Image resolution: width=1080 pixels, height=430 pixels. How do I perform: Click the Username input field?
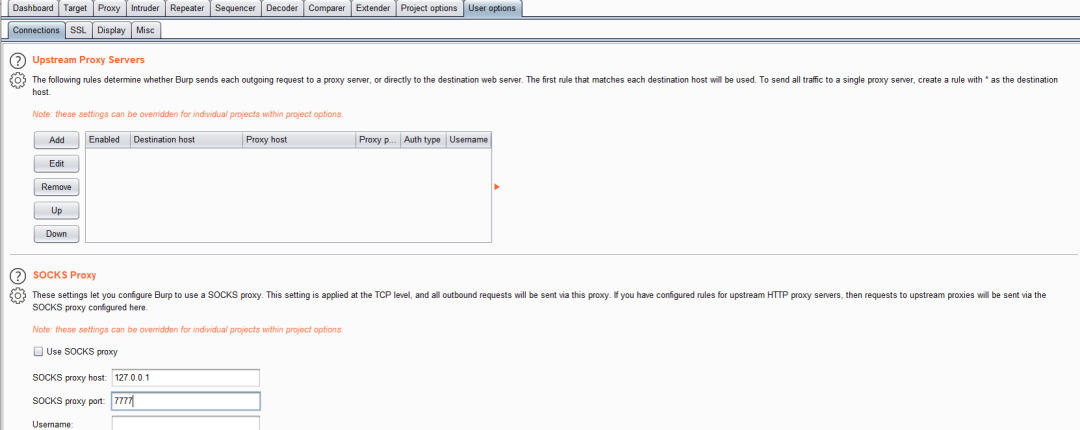[185, 422]
